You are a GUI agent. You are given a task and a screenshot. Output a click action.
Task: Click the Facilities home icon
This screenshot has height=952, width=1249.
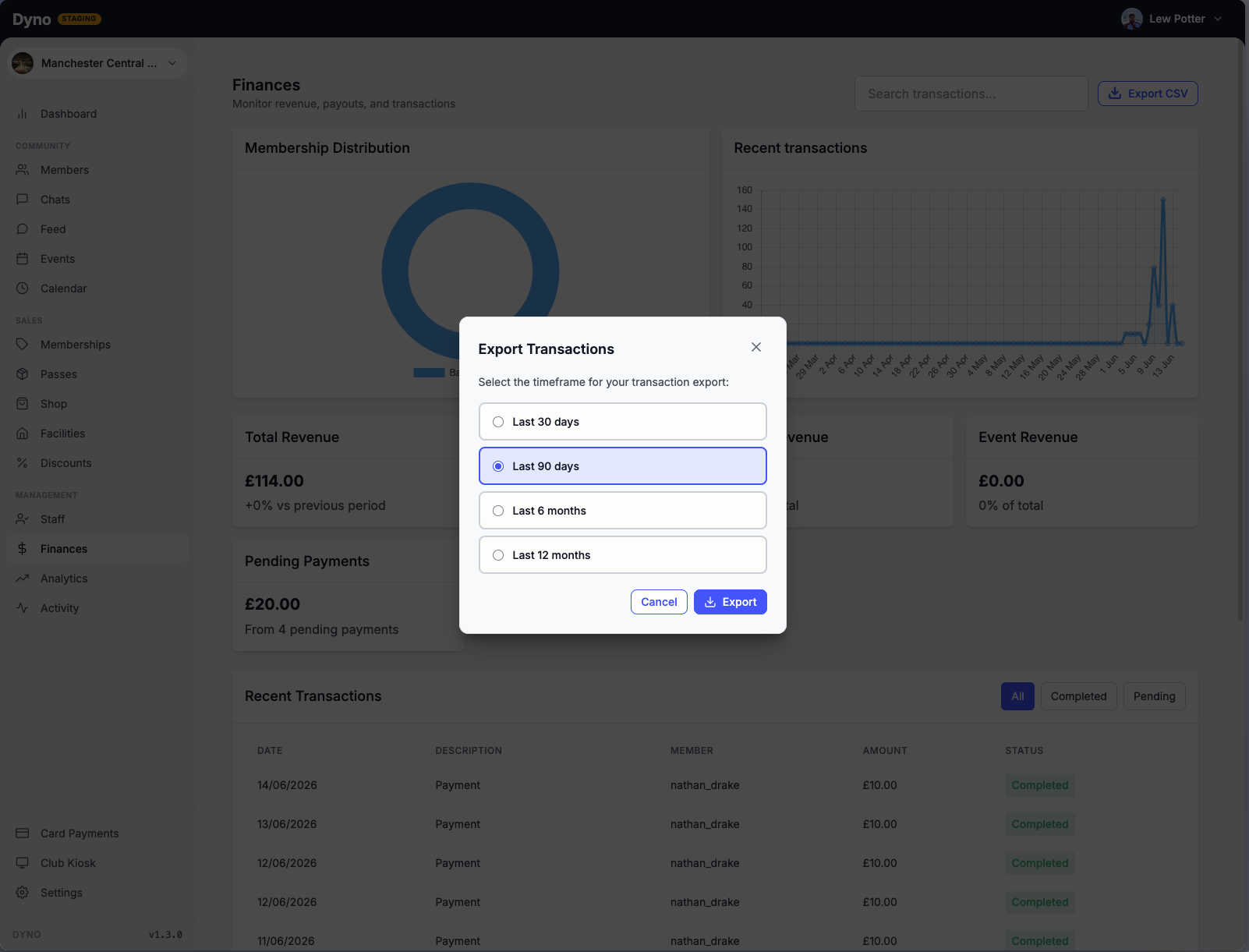click(23, 434)
